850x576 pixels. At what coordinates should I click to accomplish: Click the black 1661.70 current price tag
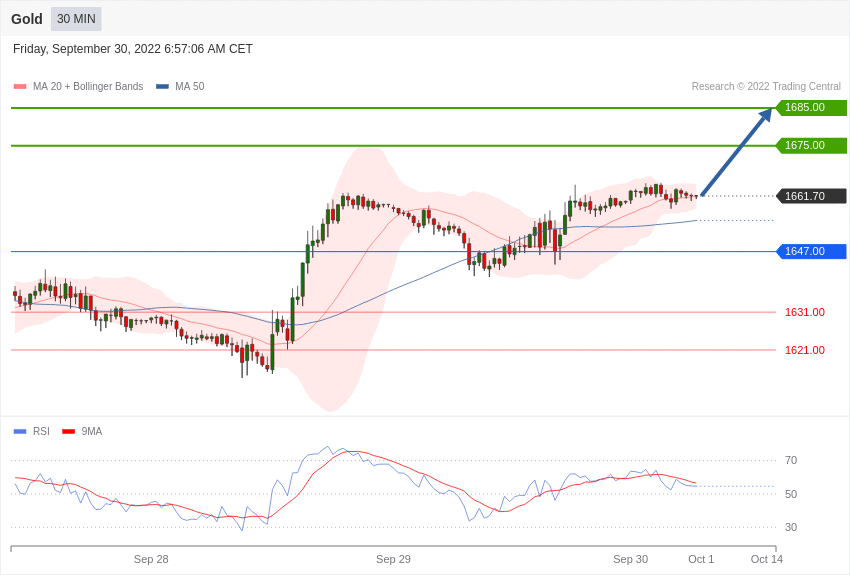[812, 196]
